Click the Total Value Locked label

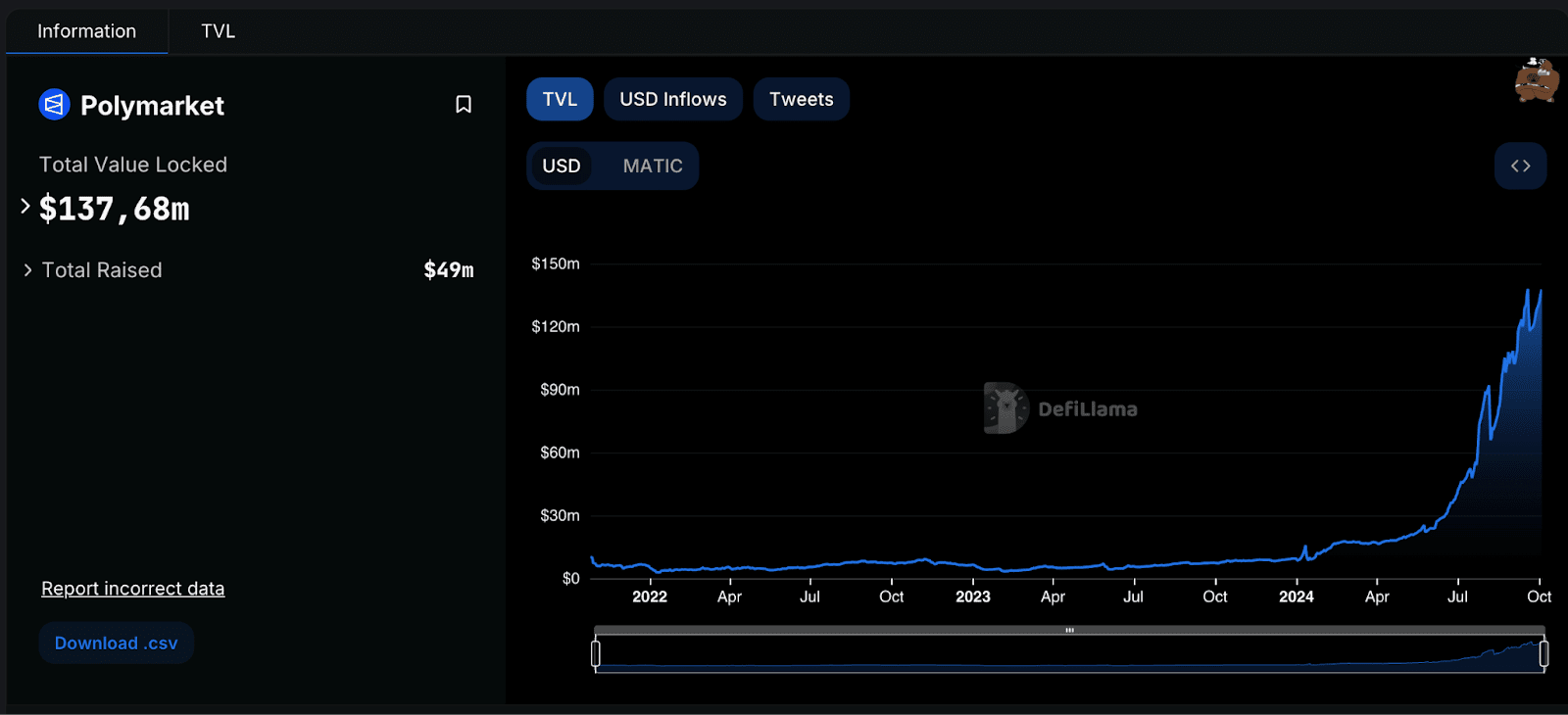pos(133,165)
